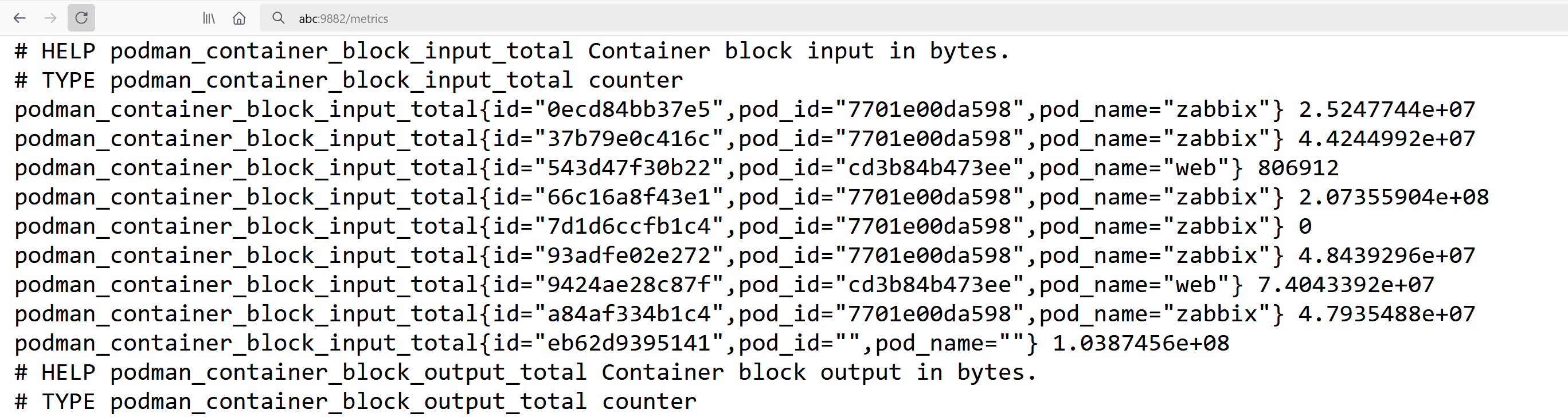Click the zero value for 7d1d6ccfb1c4
Image resolution: width=1568 pixels, height=417 pixels.
click(1305, 226)
